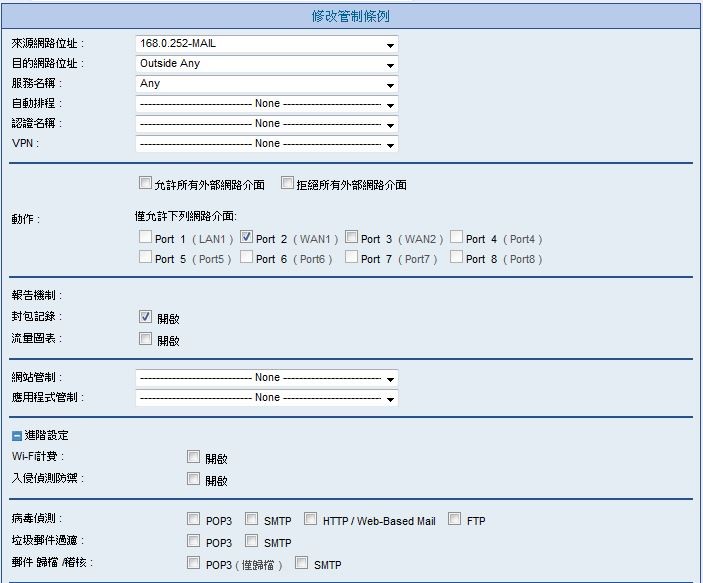Enable Port 5 (Port5) checkbox
Screen dimensions: 703x583
145,257
